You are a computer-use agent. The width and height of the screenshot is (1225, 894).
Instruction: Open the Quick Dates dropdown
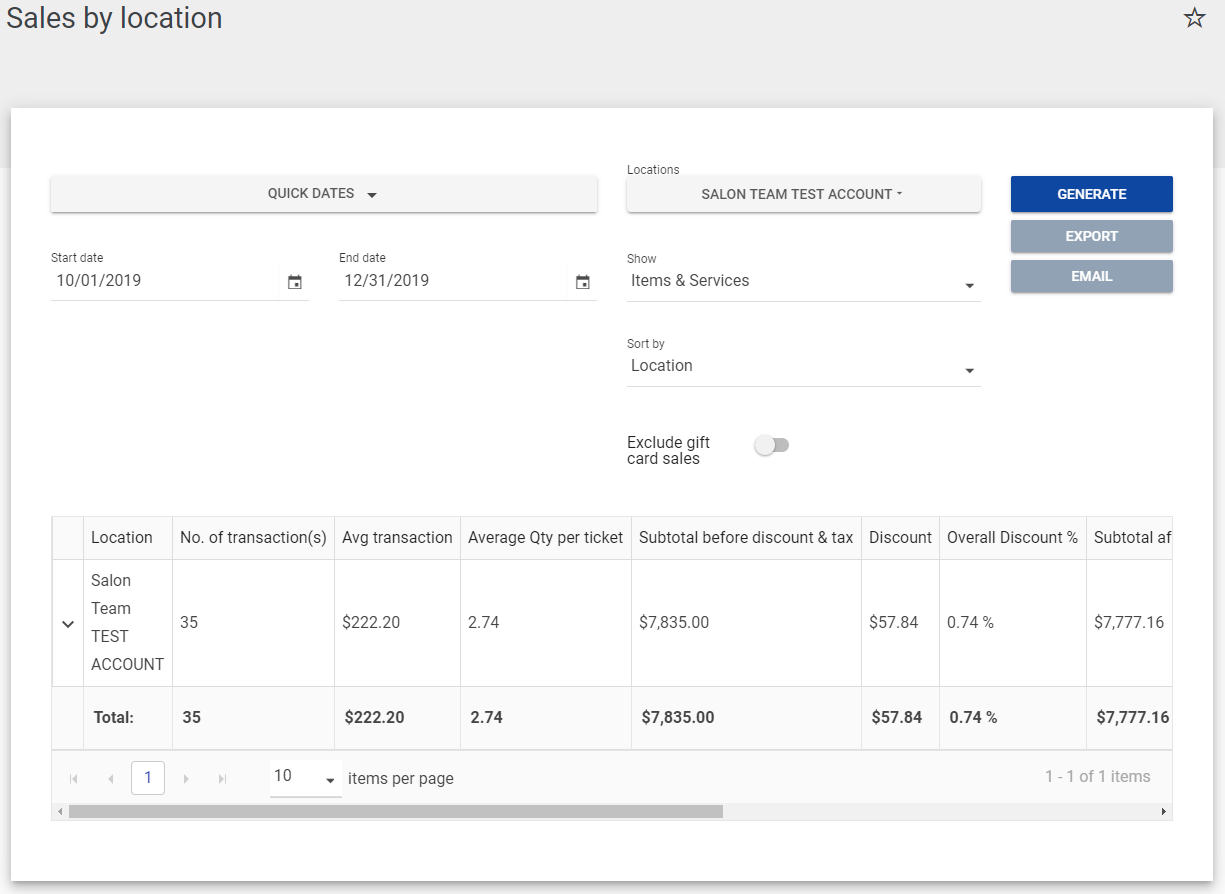(323, 194)
